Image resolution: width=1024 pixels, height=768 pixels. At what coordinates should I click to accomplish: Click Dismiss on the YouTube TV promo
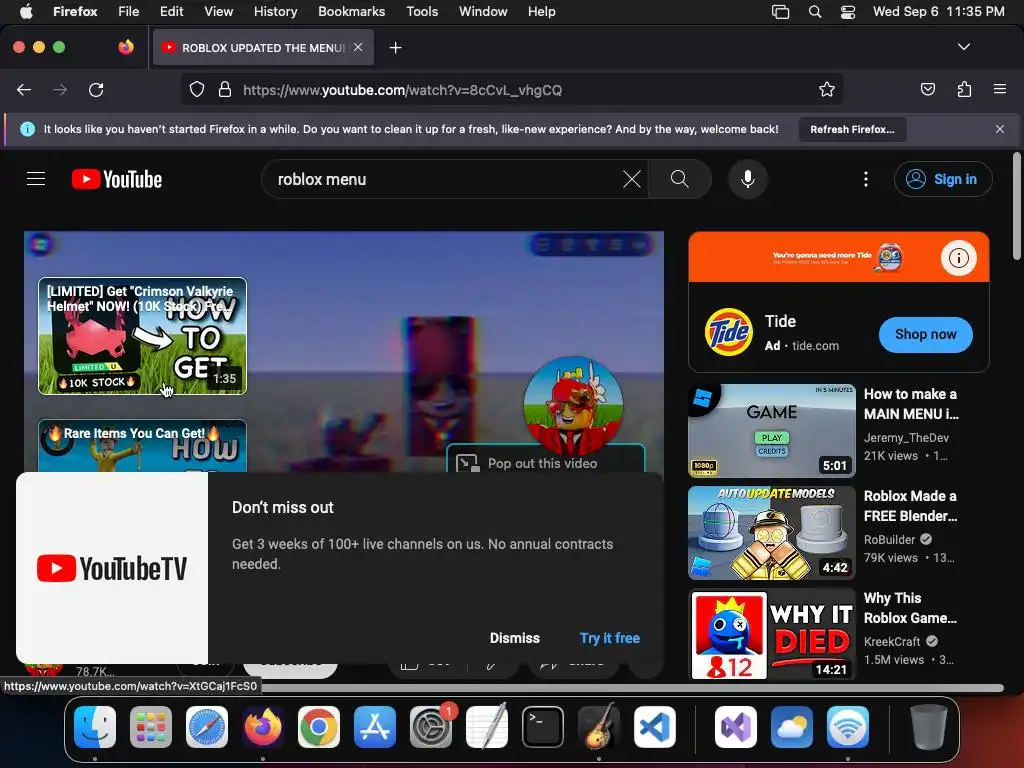tap(515, 638)
